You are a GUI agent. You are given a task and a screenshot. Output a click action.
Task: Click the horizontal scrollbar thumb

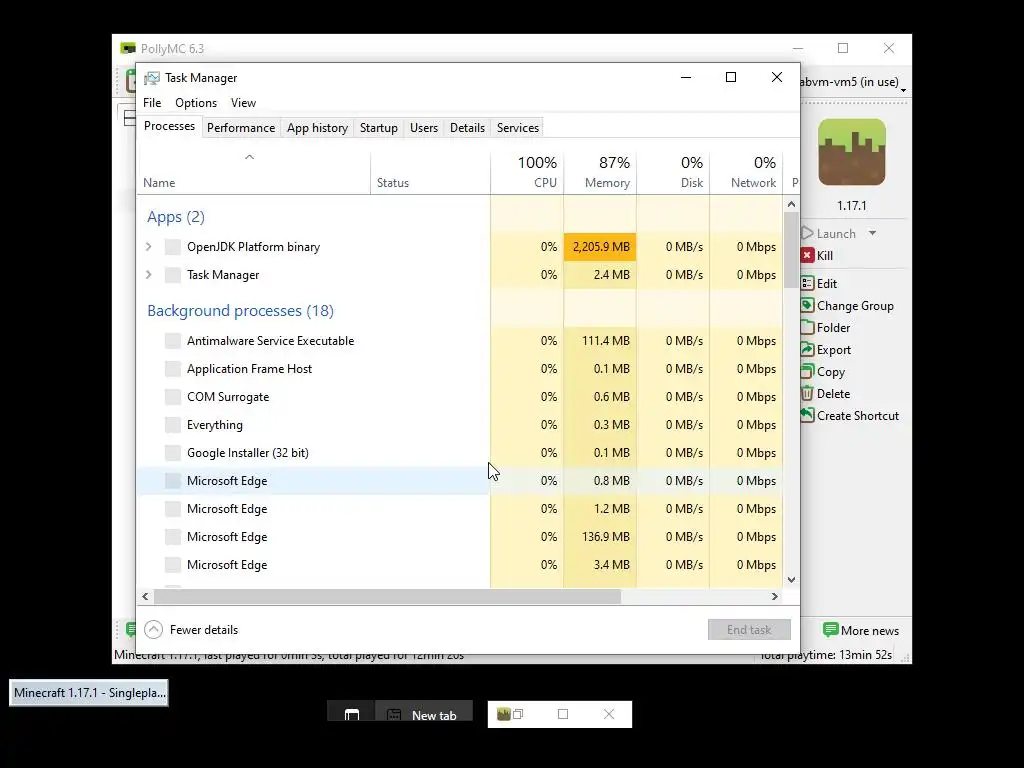pos(387,596)
